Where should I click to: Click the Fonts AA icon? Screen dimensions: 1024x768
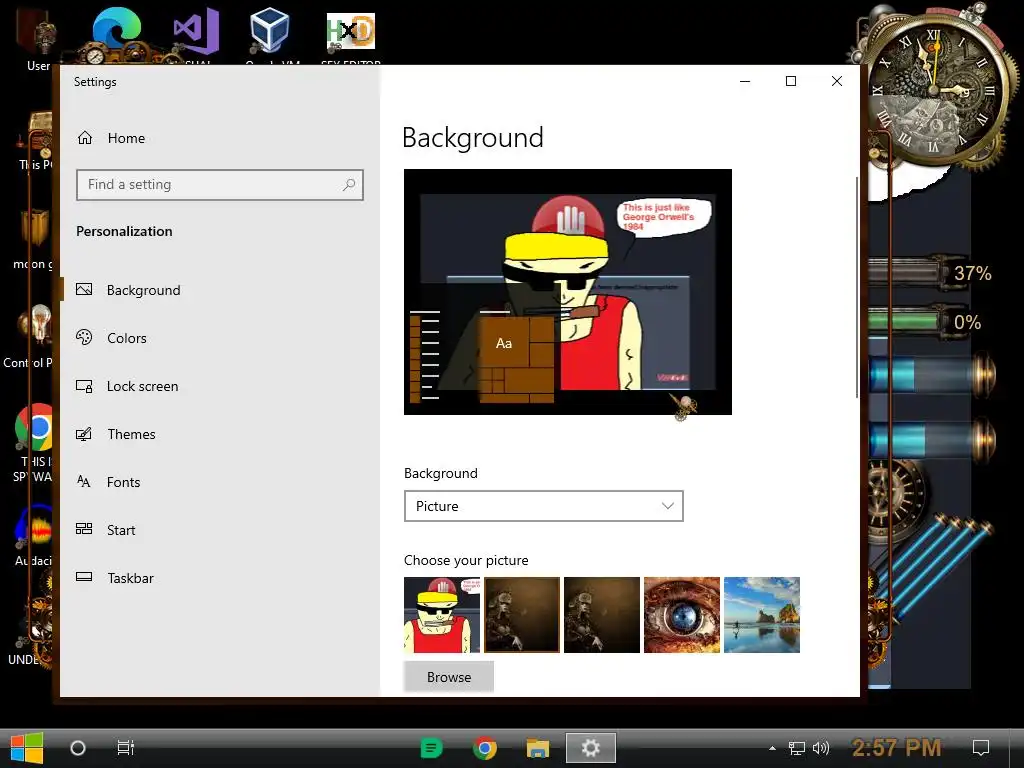coord(84,481)
